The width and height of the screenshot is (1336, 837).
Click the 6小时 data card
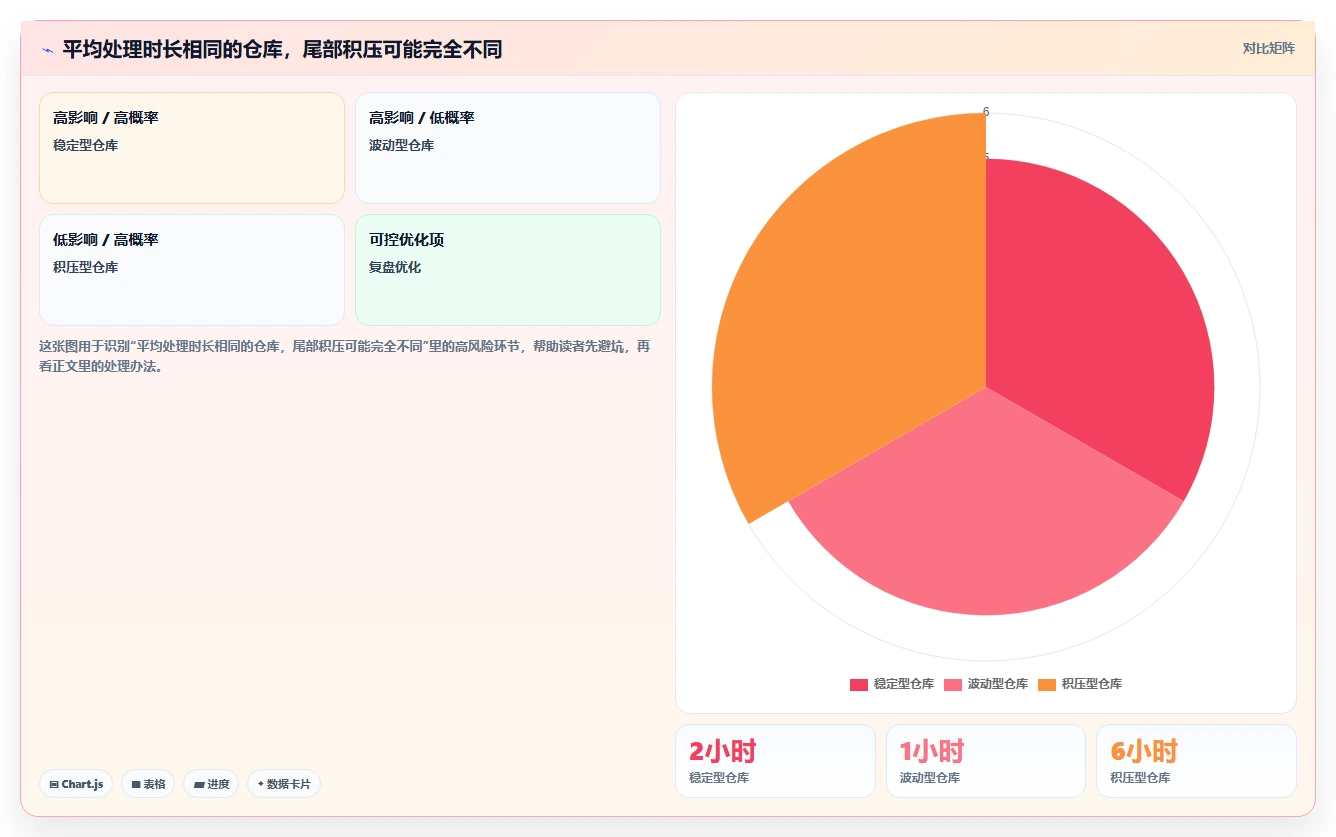point(1196,761)
